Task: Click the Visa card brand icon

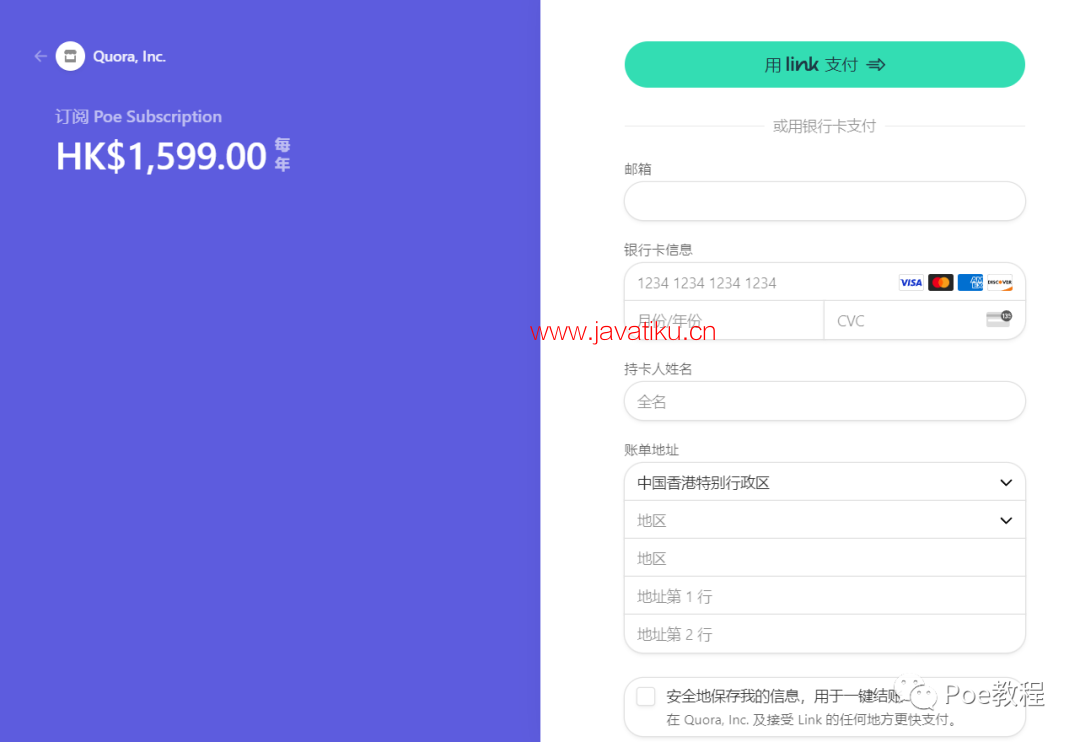Action: tap(911, 282)
